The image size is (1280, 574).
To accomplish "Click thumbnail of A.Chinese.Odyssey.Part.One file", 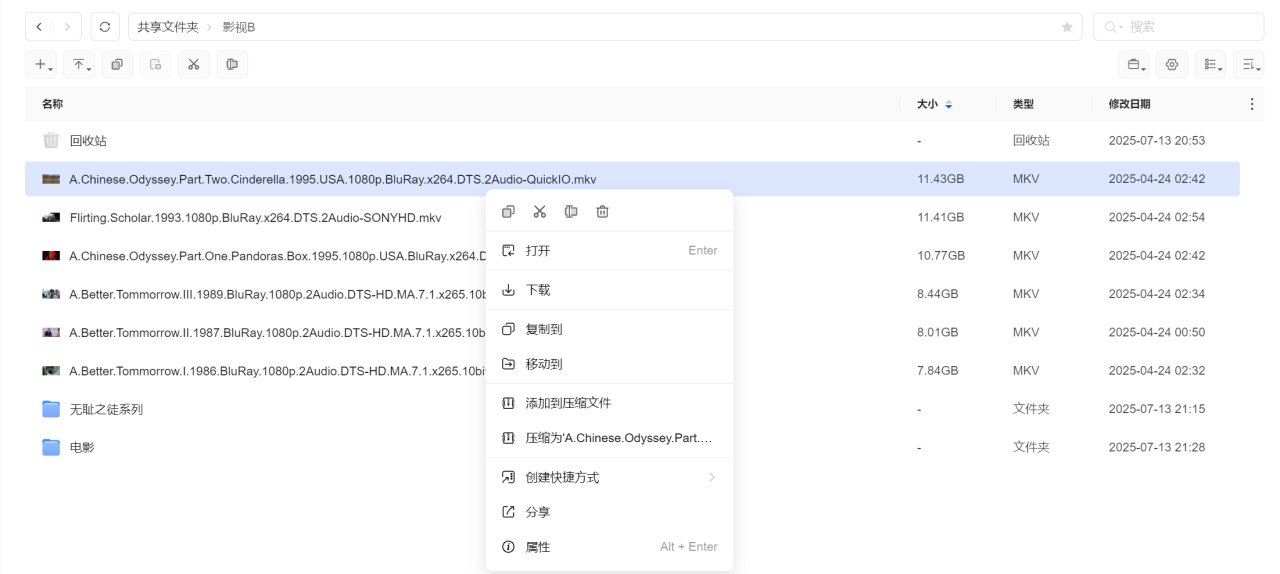I will [x=51, y=256].
